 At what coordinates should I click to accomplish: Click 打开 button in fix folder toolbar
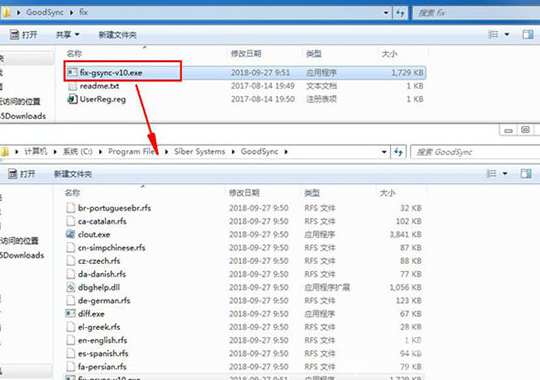(23, 35)
